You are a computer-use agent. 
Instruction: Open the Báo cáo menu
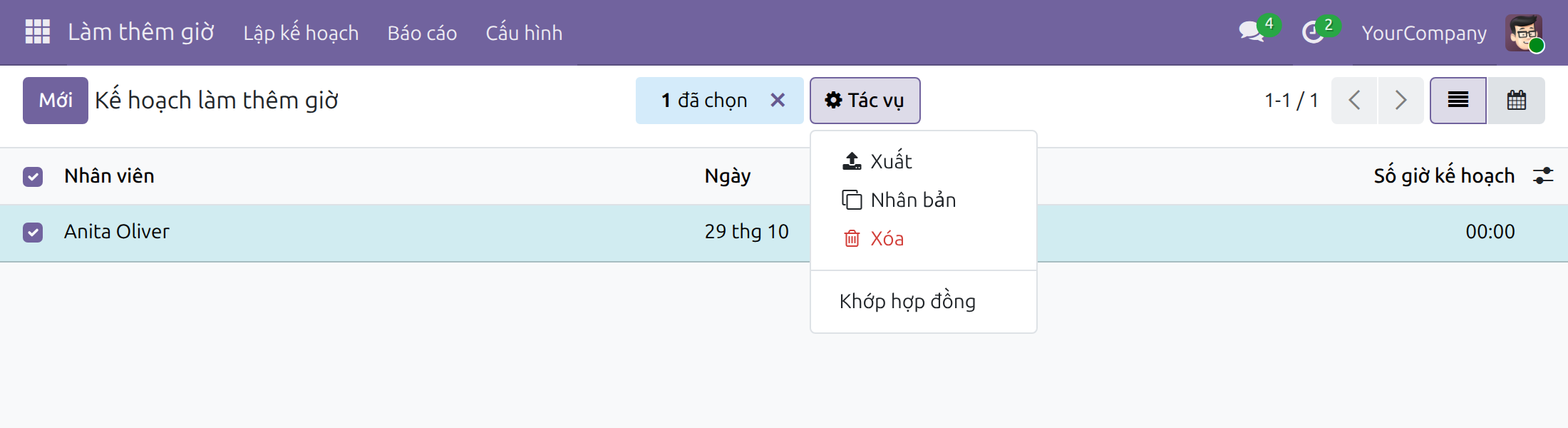click(x=422, y=33)
